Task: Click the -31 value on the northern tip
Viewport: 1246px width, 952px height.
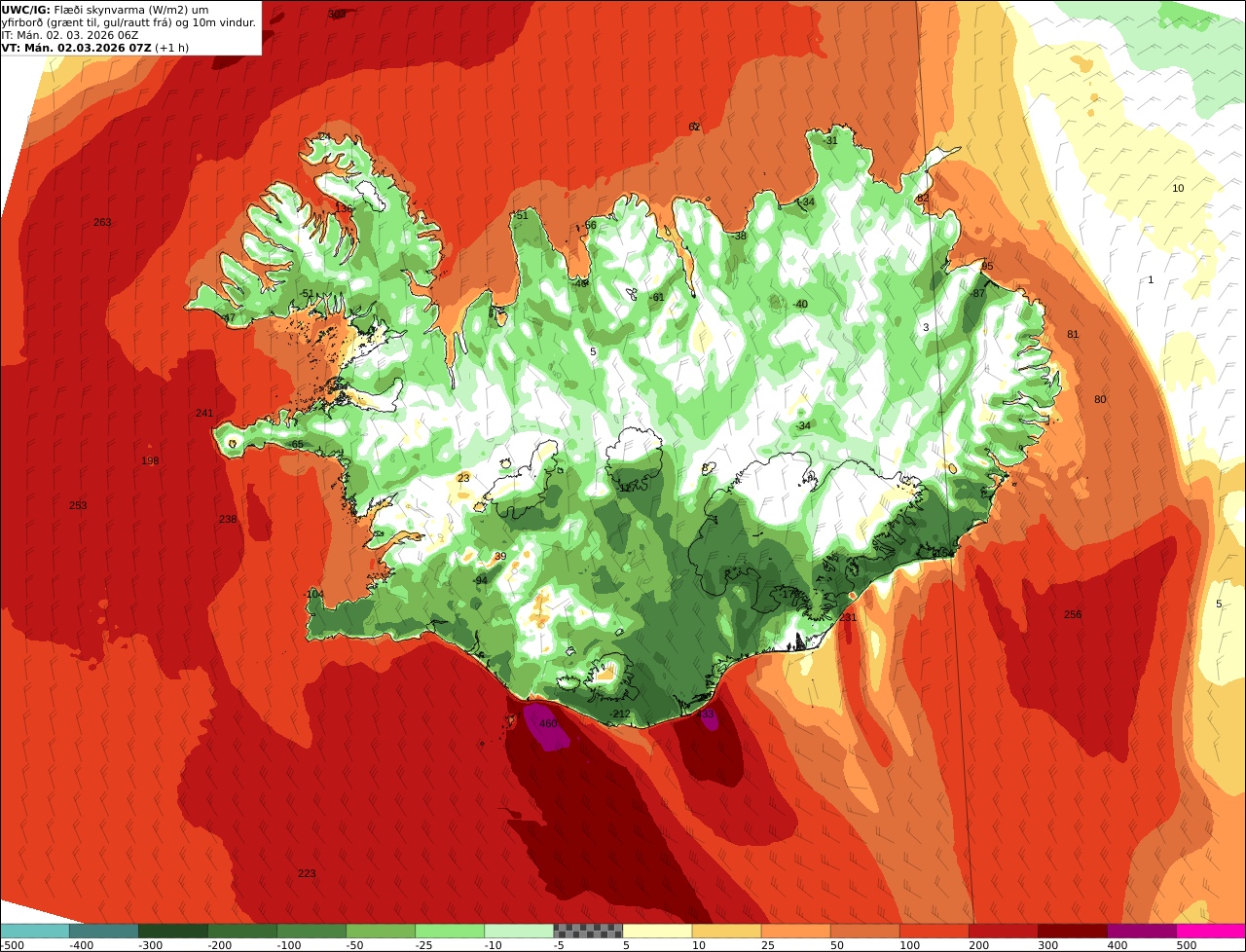Action: pos(829,141)
